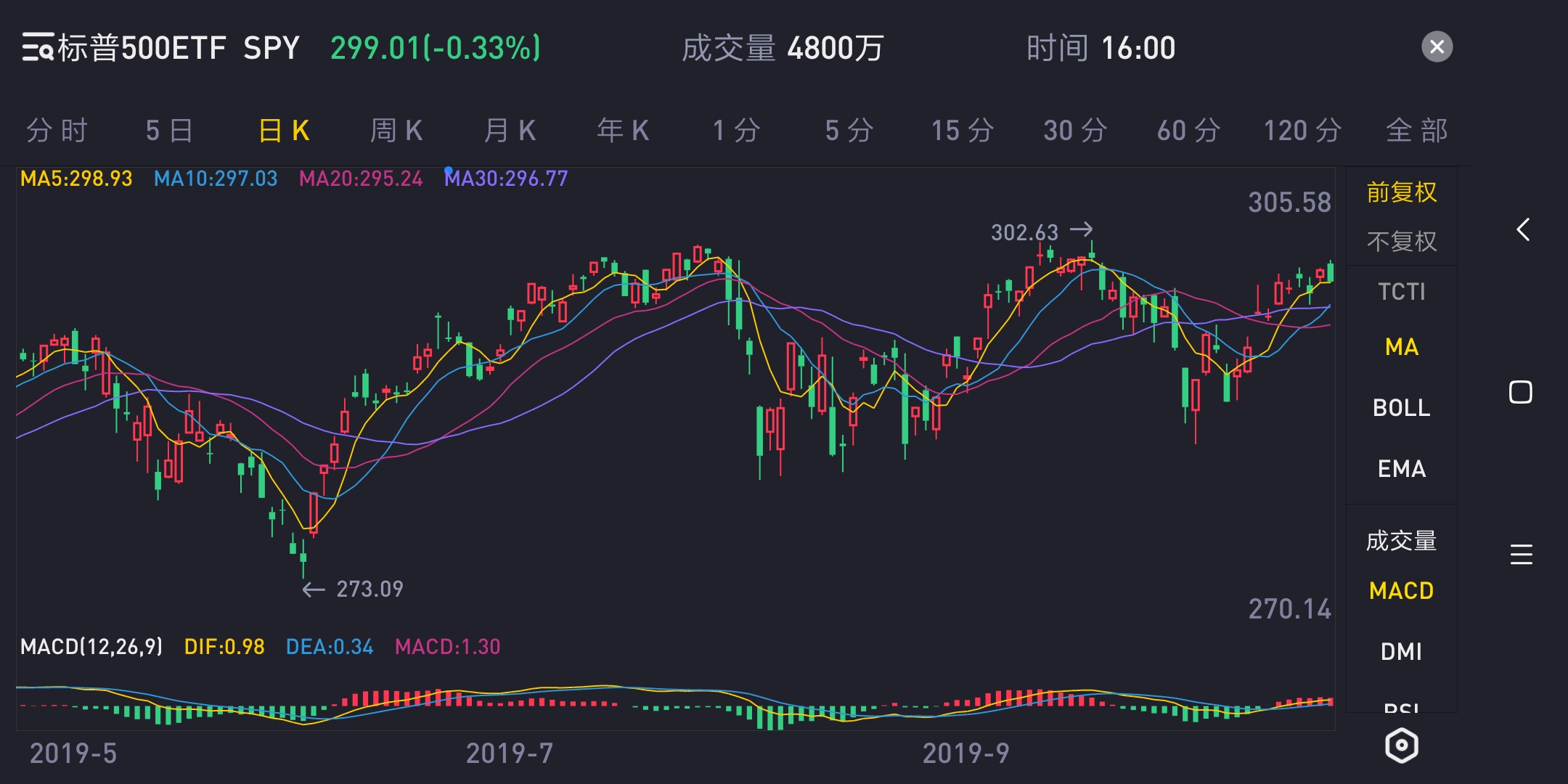Image resolution: width=1568 pixels, height=784 pixels.
Task: Click the 305.58 price axis label
Action: [x=1289, y=203]
